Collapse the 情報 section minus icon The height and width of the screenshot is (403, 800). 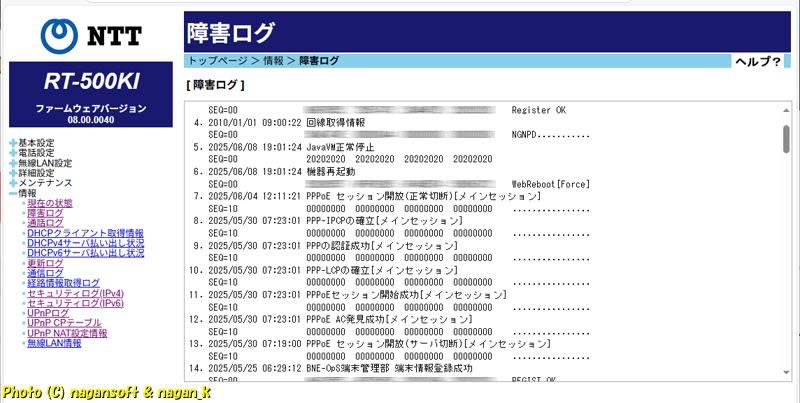(13, 193)
